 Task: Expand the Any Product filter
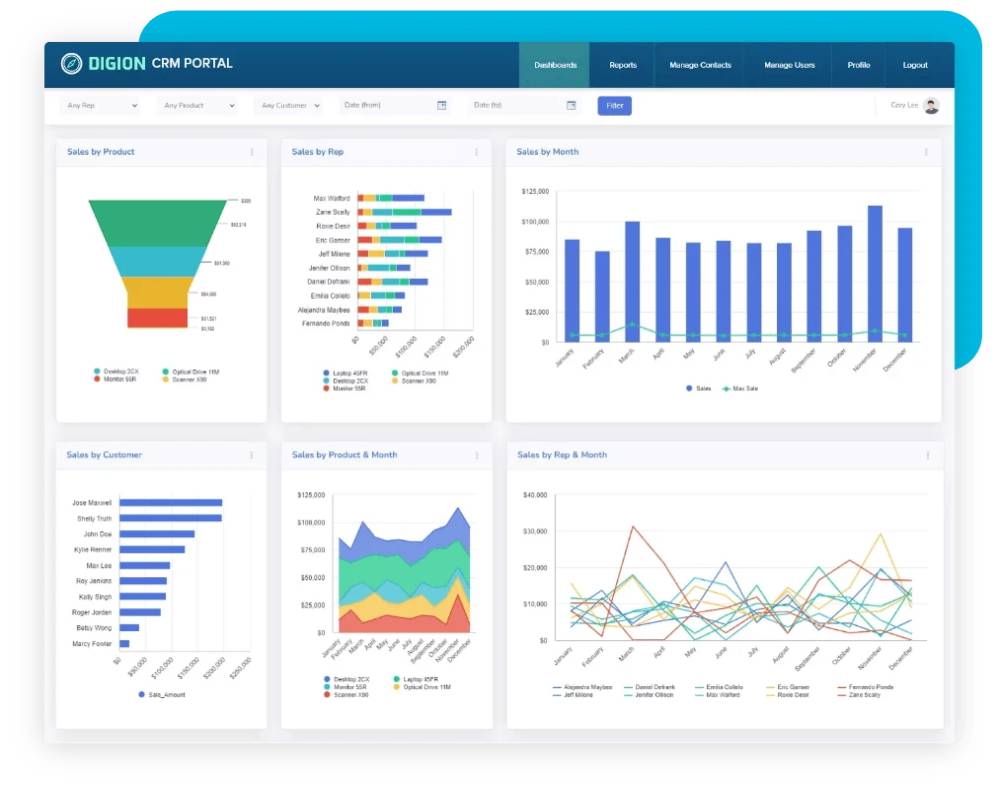click(x=197, y=105)
